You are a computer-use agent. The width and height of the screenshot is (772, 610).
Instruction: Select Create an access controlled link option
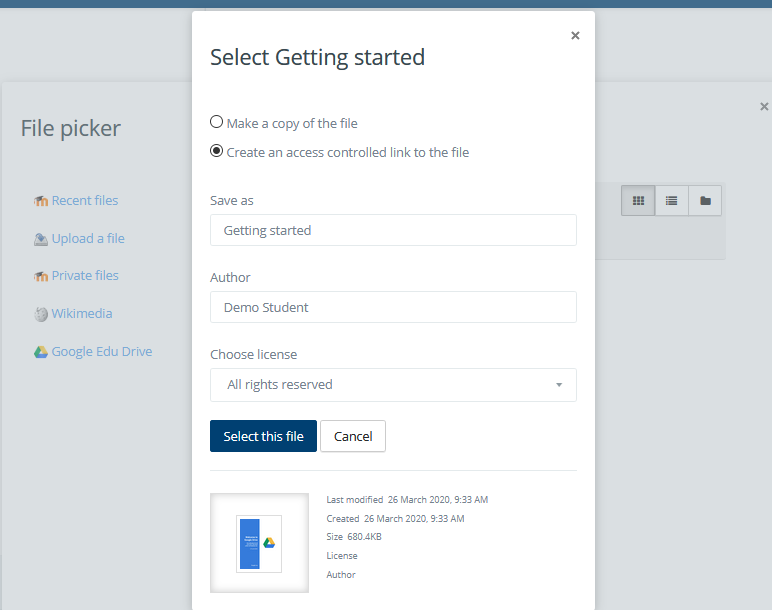click(217, 152)
